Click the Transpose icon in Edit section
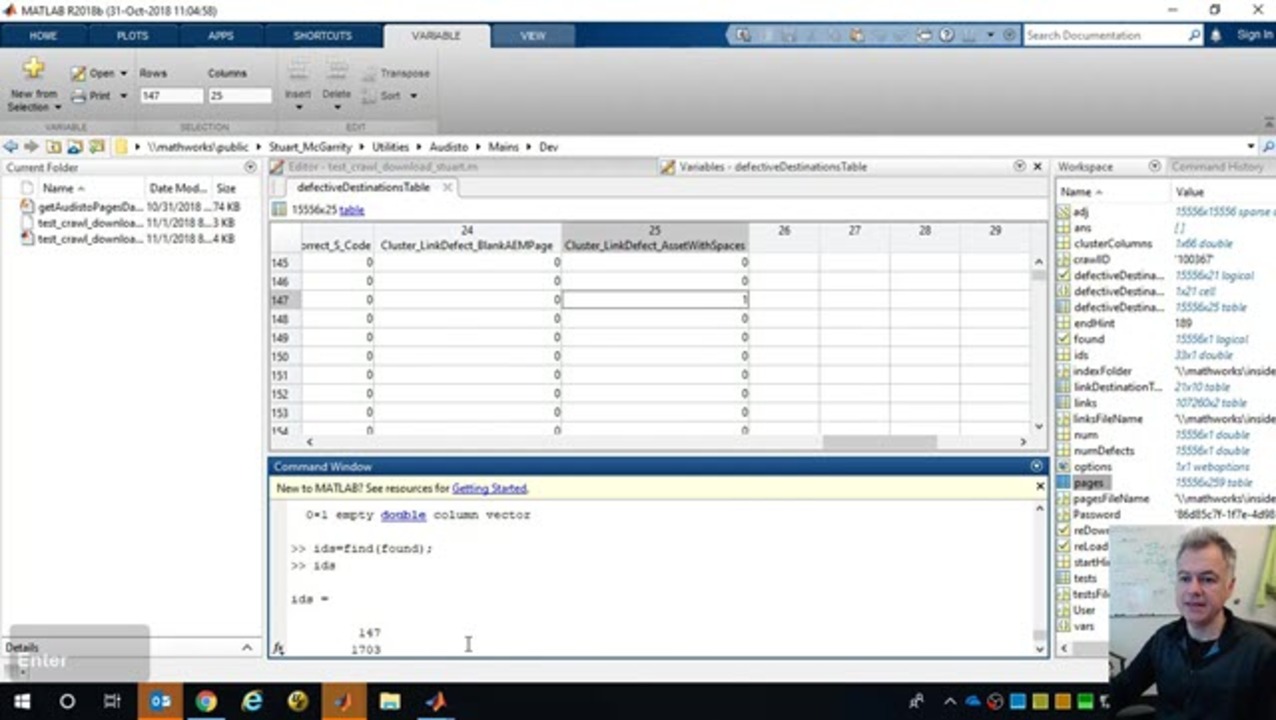 tap(369, 74)
